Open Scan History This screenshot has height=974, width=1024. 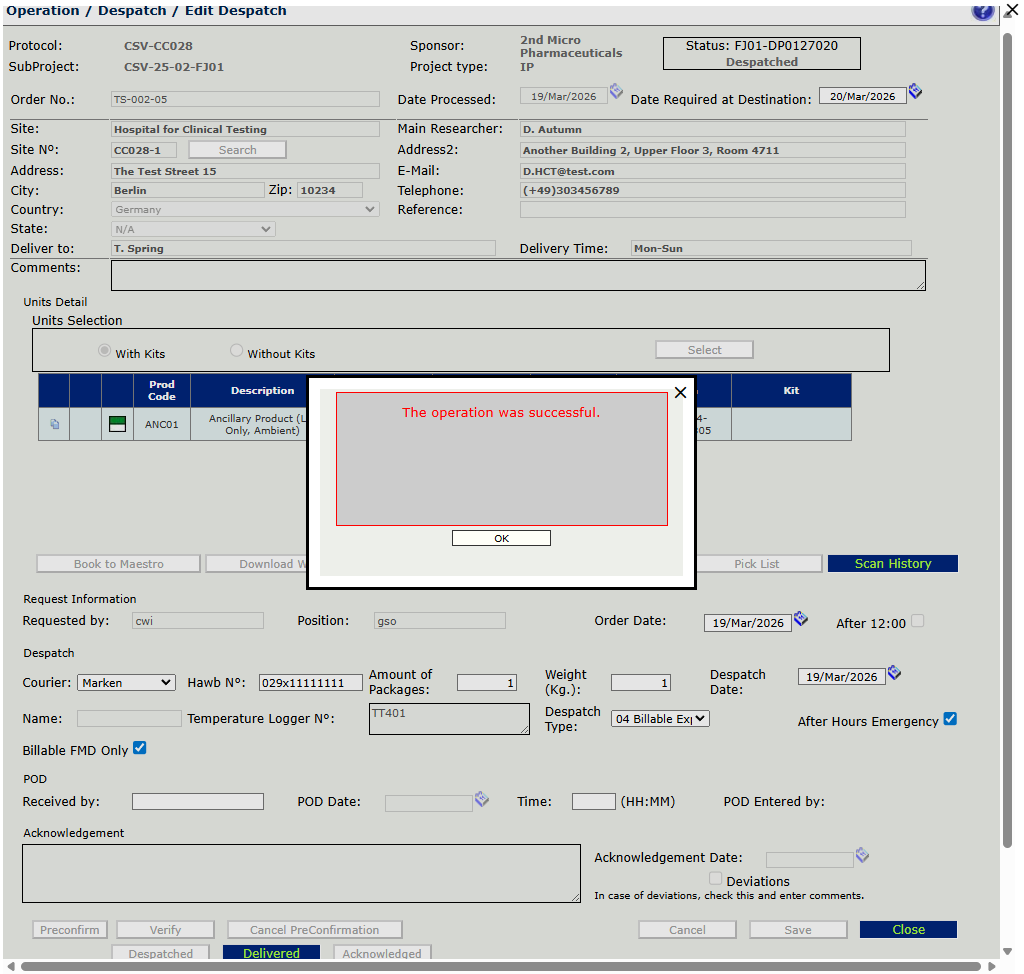892,564
